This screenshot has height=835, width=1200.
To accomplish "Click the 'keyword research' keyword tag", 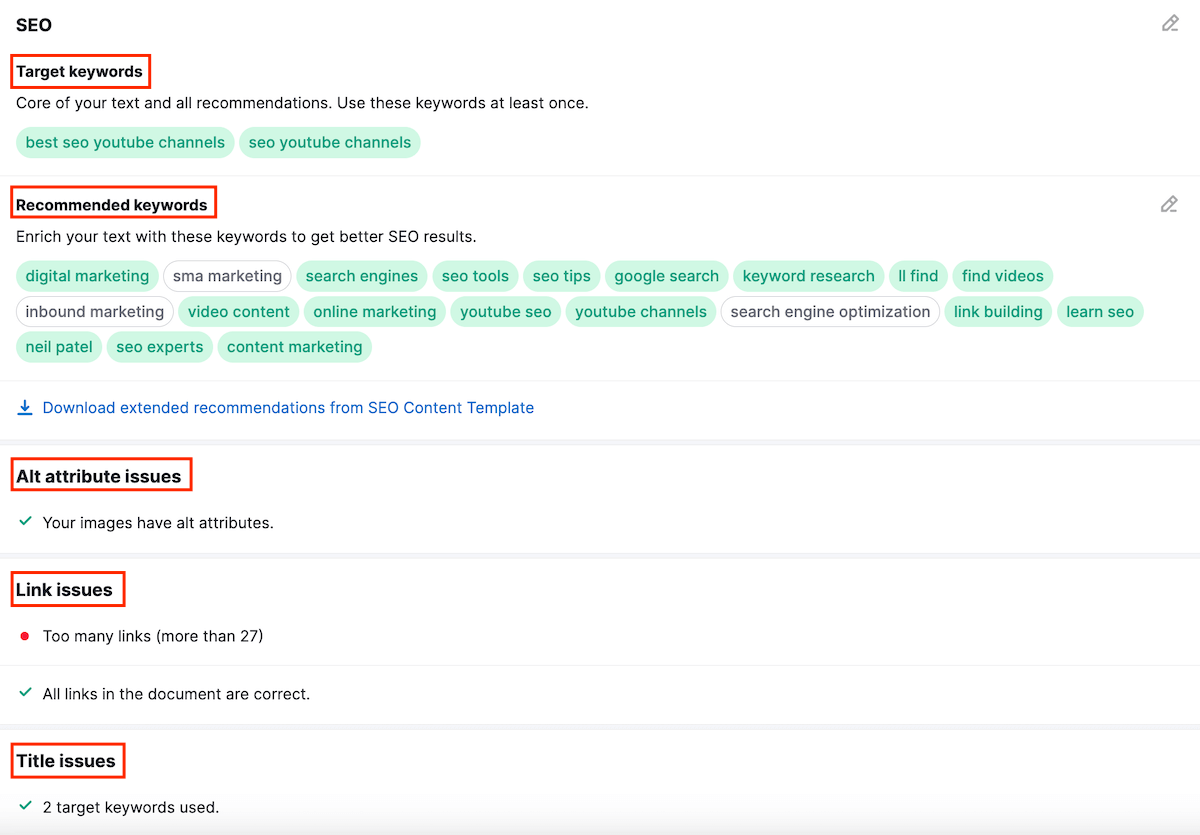I will (x=809, y=276).
